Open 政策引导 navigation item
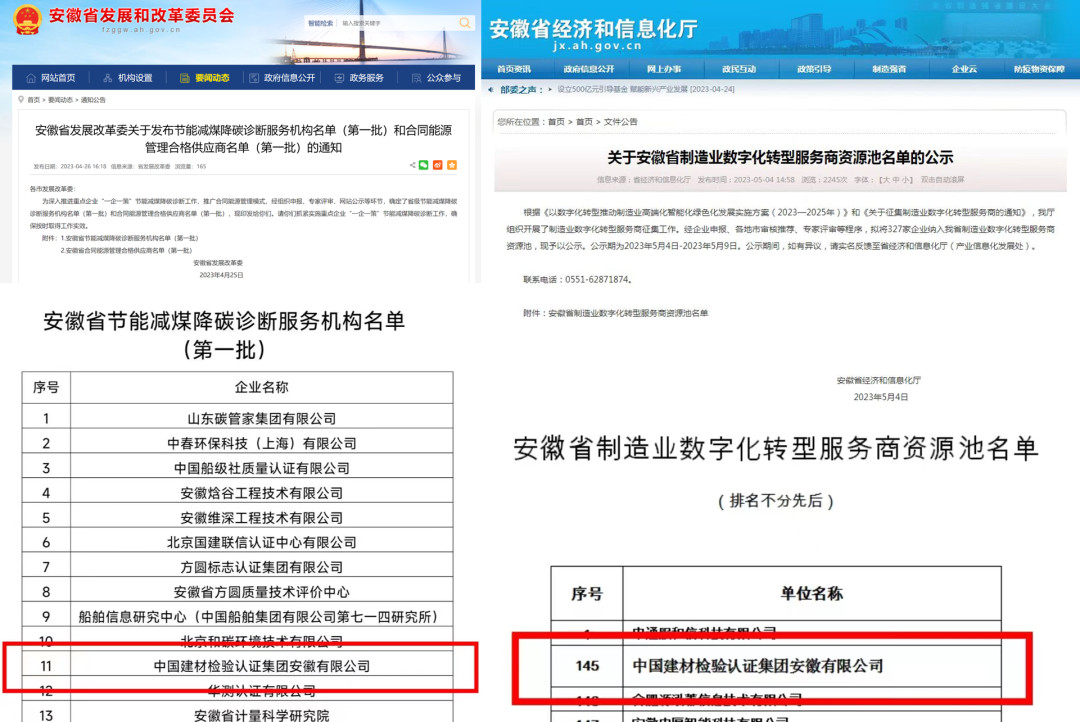This screenshot has height=722, width=1080. pyautogui.click(x=814, y=69)
